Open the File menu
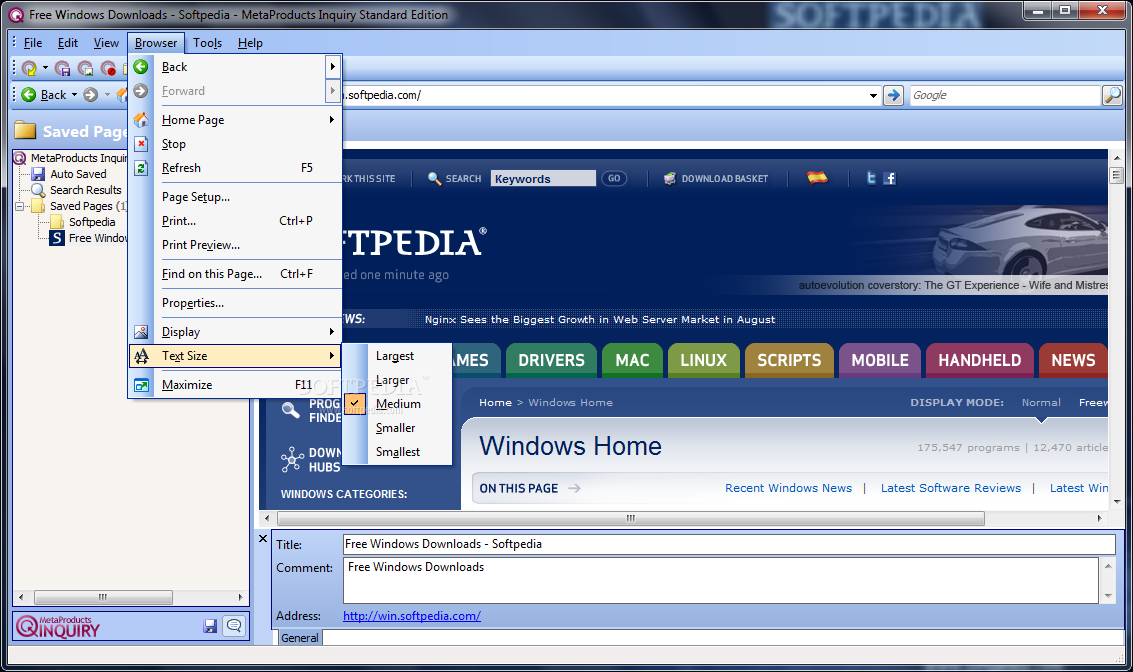 point(33,43)
